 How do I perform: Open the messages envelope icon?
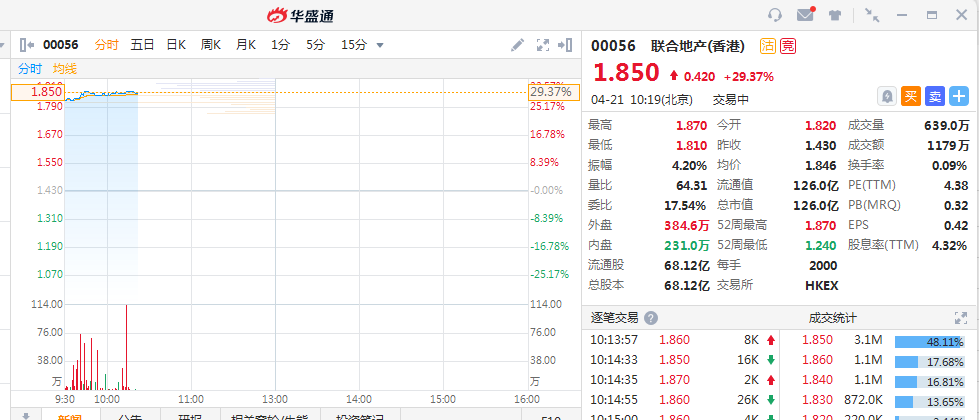pyautogui.click(x=806, y=14)
